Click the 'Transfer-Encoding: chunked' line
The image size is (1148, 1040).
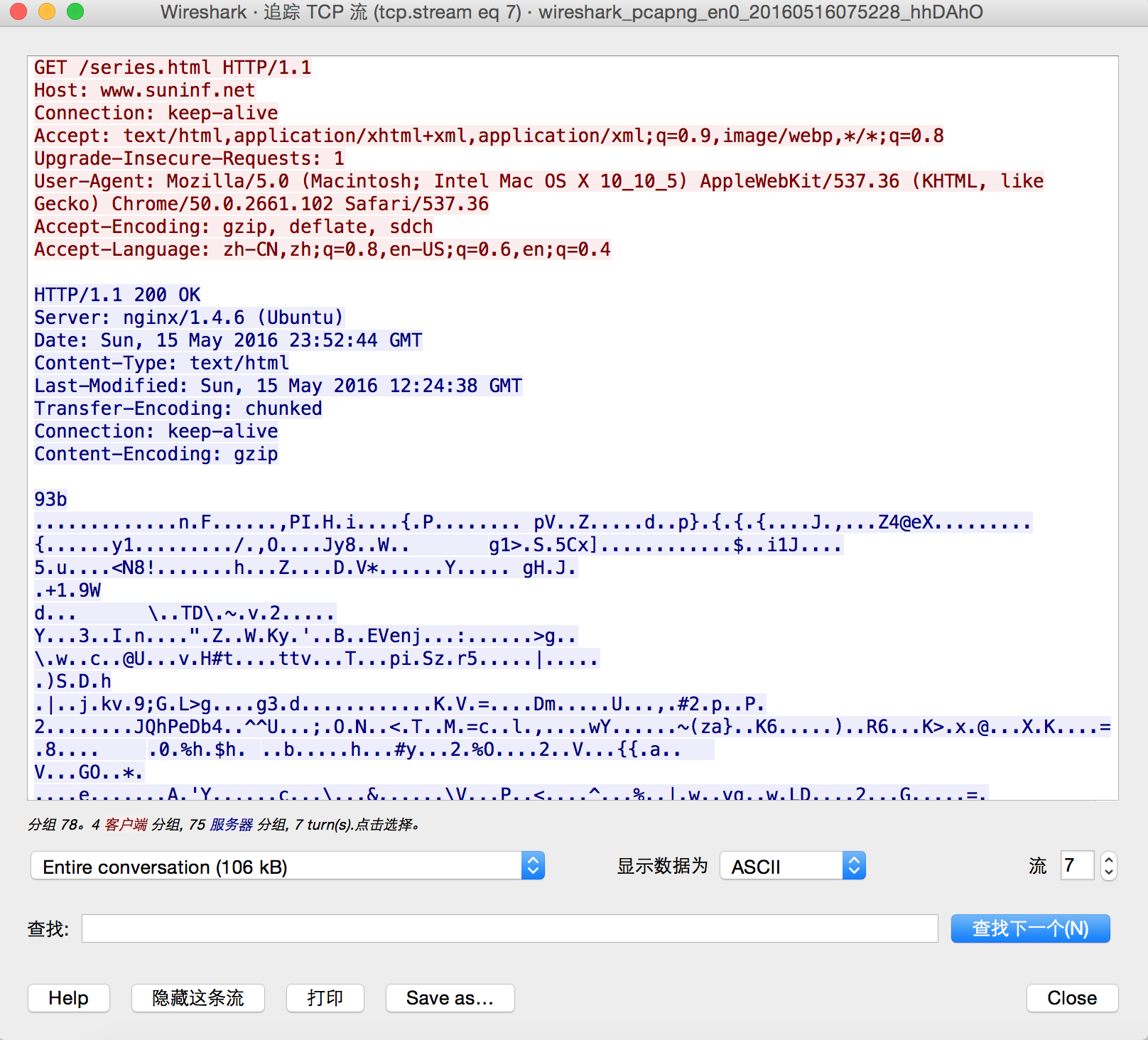coord(178,408)
